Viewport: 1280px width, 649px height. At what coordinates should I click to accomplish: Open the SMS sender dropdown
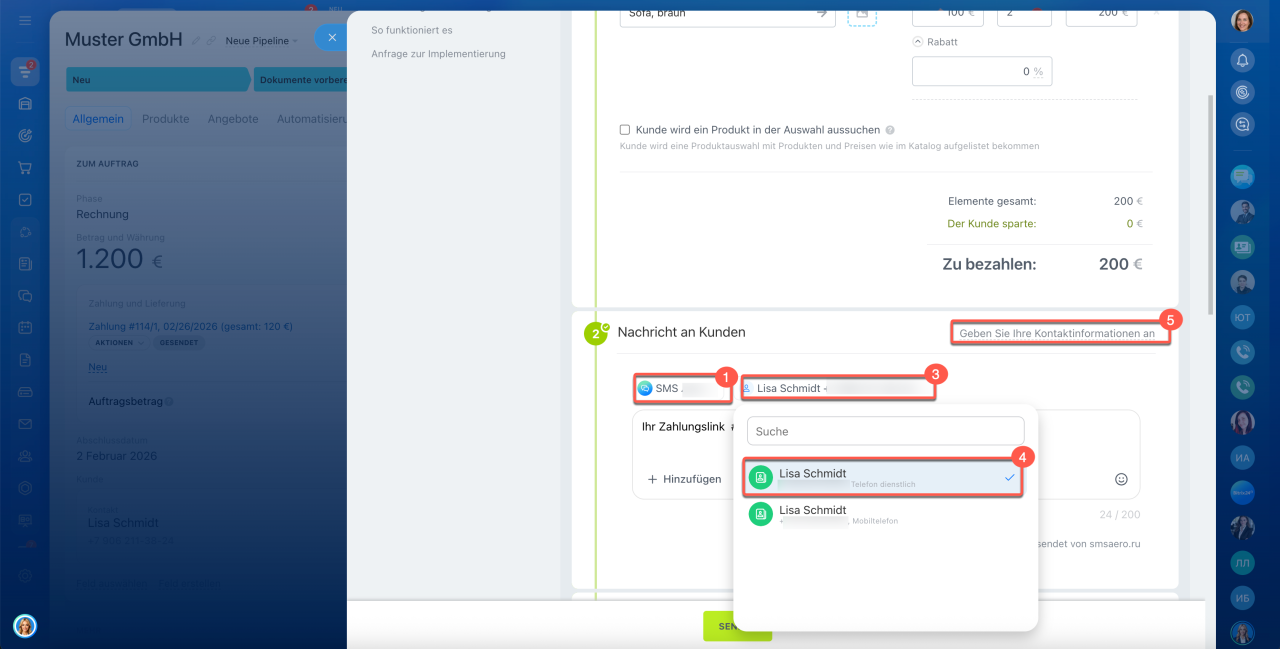pos(682,388)
